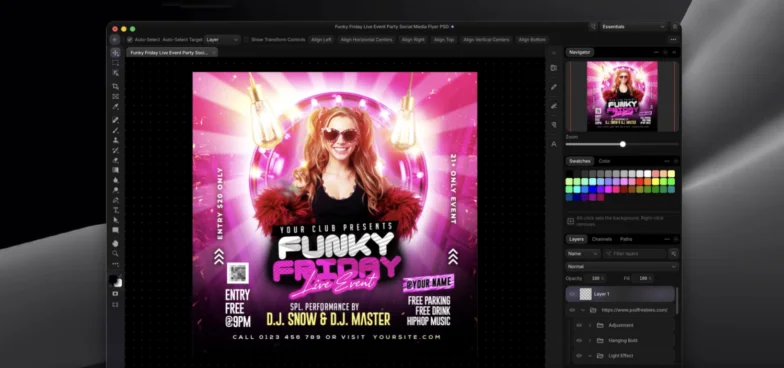
Task: Open Navigator panel options menu
Action: [656, 52]
